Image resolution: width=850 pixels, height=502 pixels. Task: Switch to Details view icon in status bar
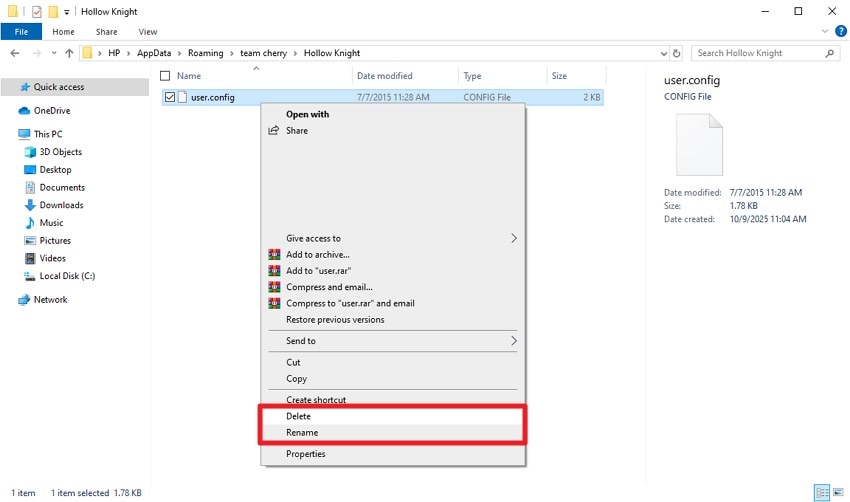click(x=822, y=493)
